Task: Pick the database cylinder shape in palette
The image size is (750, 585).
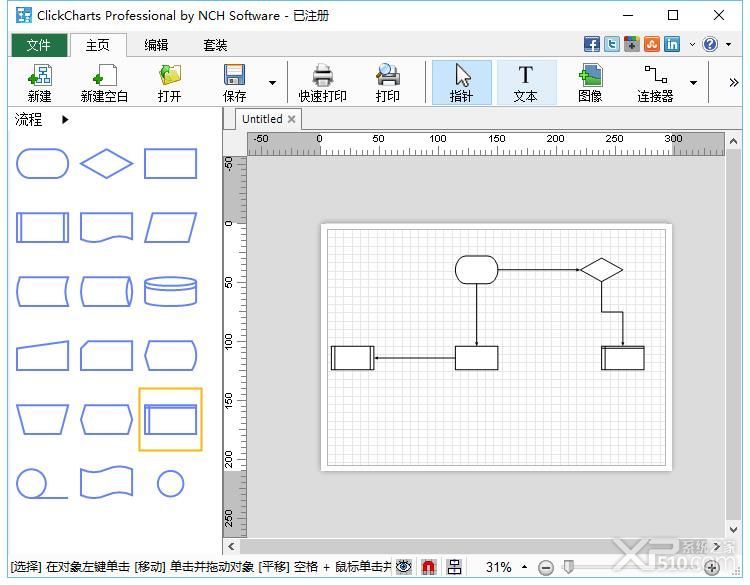Action: click(170, 291)
